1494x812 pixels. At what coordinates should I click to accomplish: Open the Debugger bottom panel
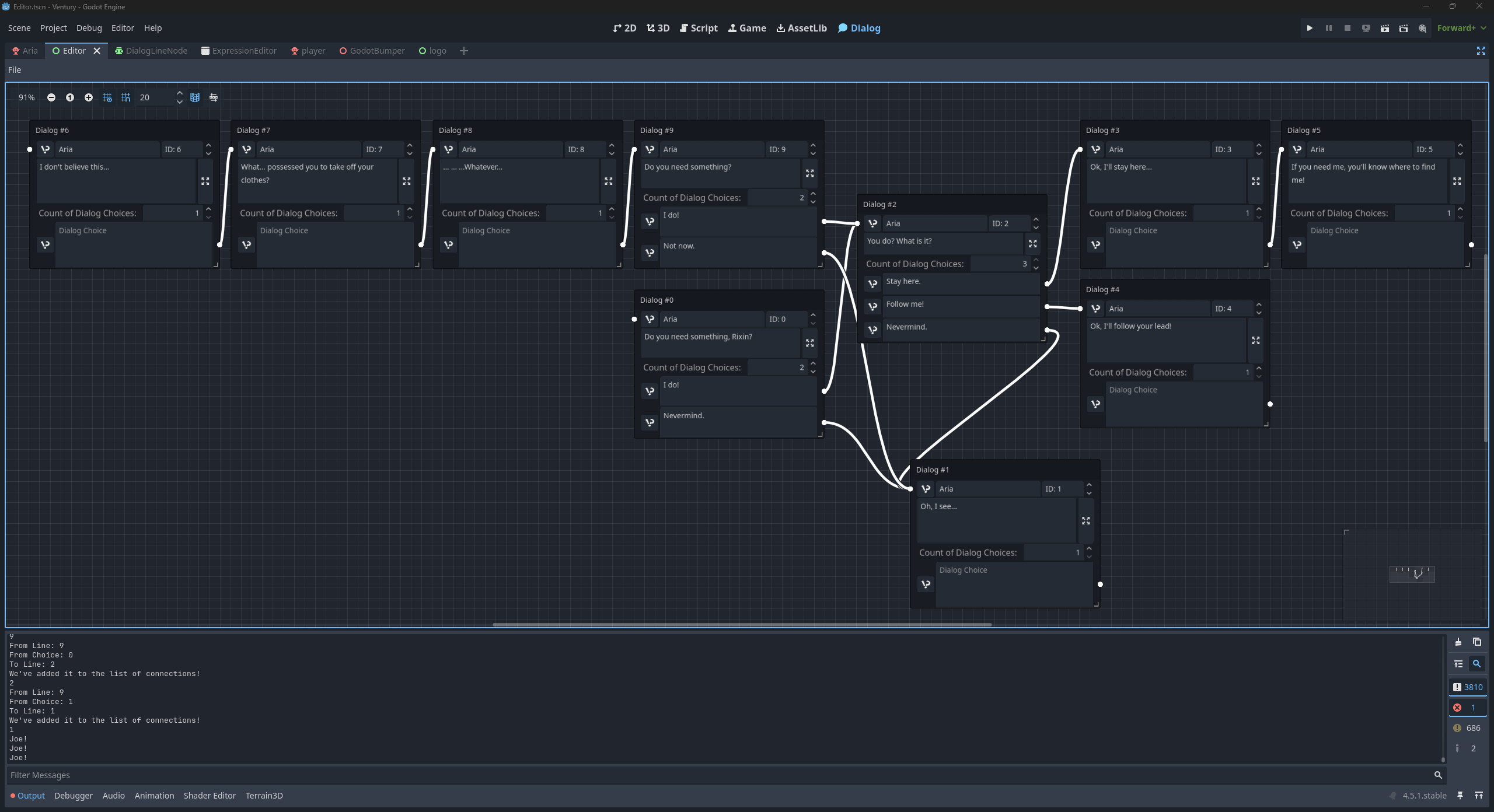coord(74,796)
